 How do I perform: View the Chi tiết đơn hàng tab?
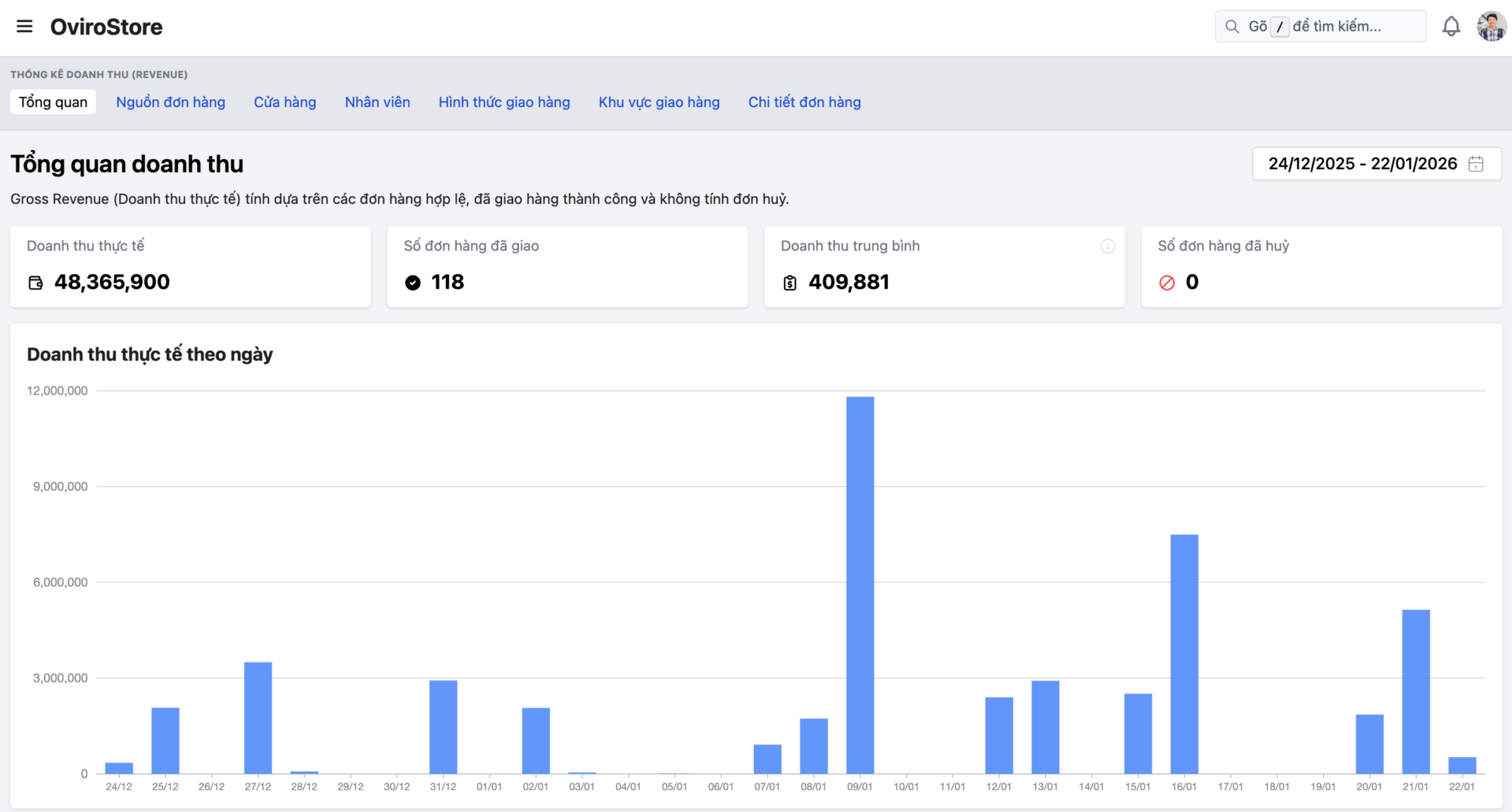click(804, 102)
